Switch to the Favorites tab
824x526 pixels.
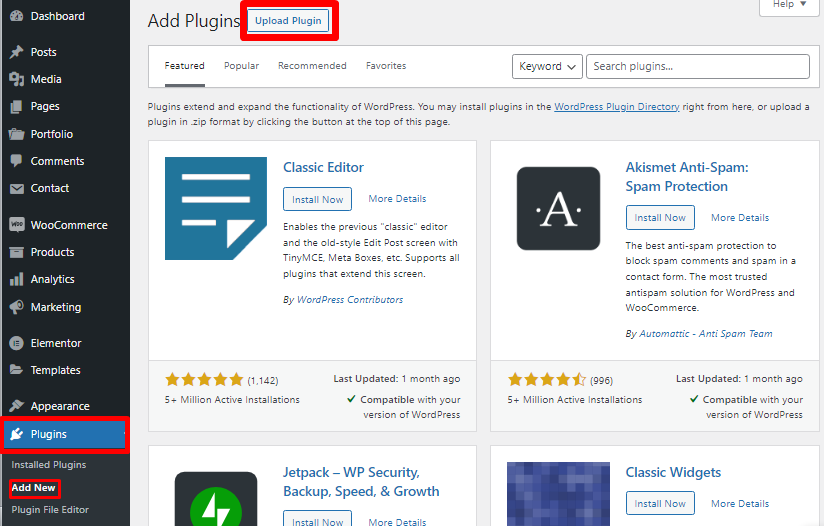[x=386, y=66]
